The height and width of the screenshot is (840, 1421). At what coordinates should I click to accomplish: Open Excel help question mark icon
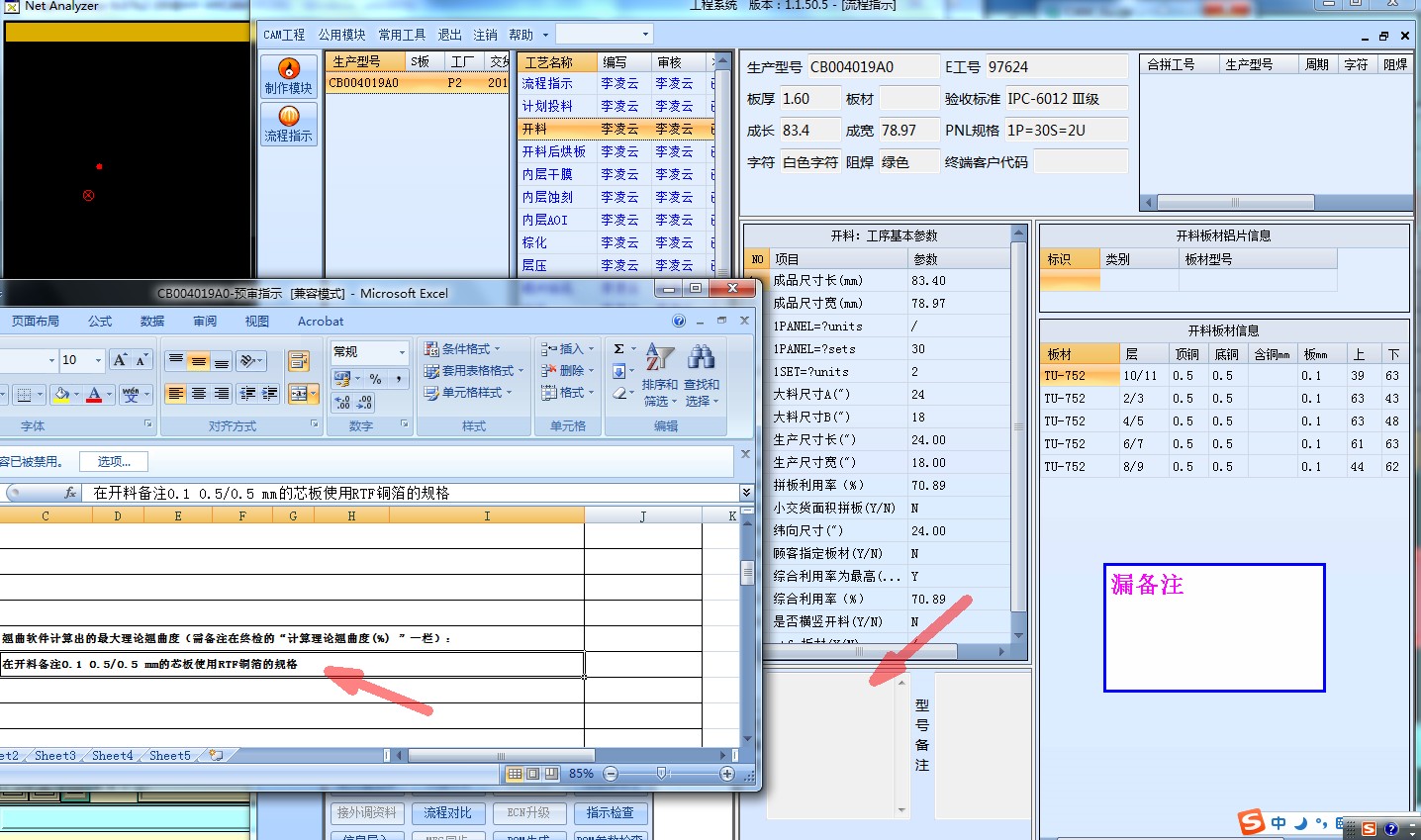tap(679, 321)
